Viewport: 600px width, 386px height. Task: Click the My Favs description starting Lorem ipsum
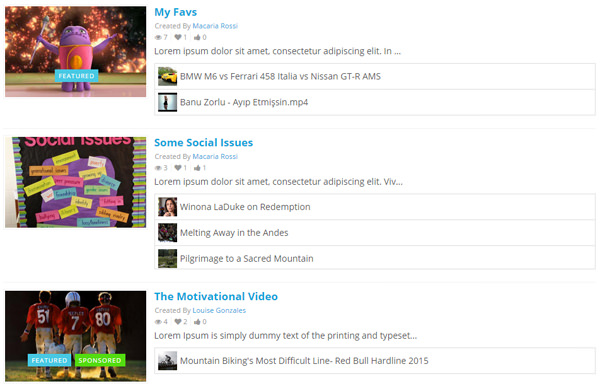(x=277, y=51)
